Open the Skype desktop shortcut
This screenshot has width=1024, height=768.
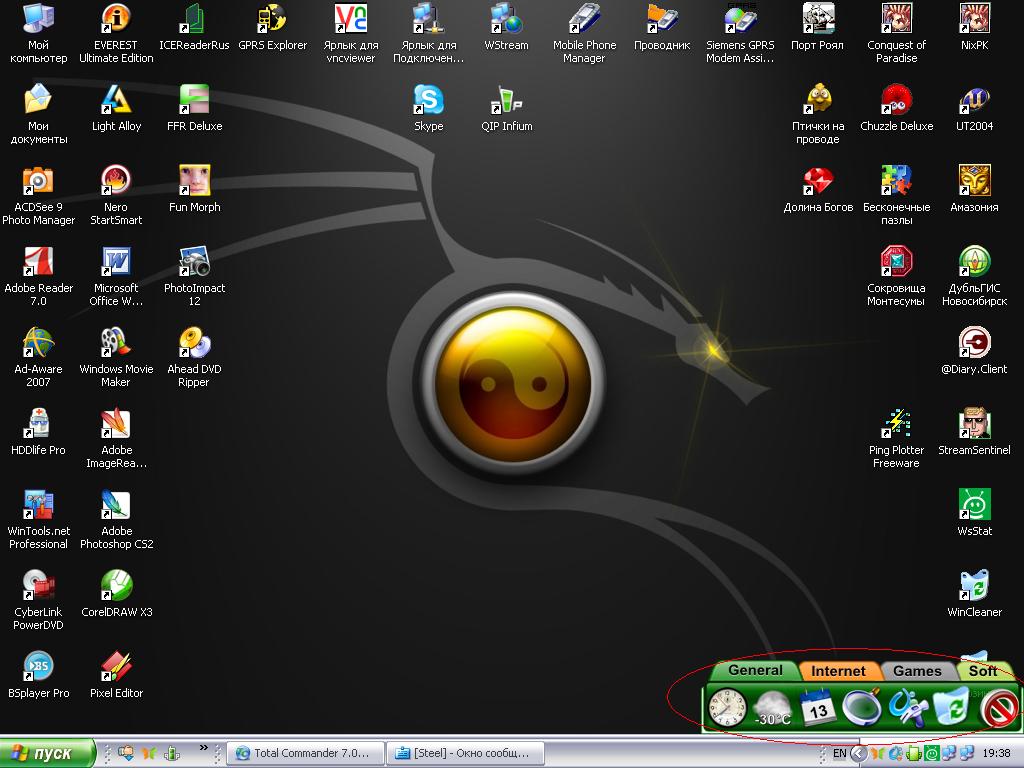click(x=428, y=101)
